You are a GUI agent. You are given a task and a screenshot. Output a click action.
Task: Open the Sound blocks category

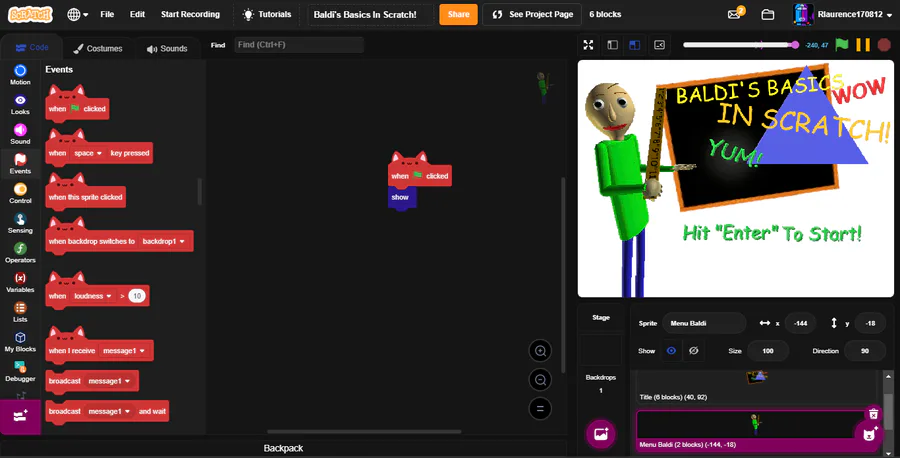[20, 134]
